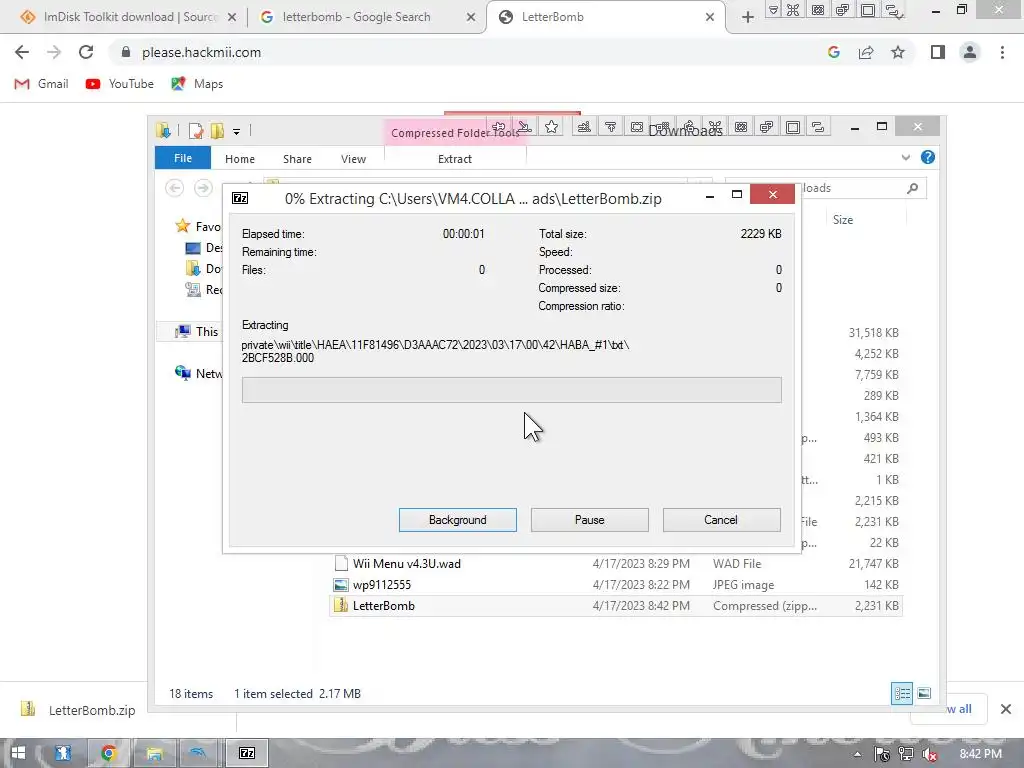1024x768 pixels.
Task: Click the Google icon in address bar
Action: [x=833, y=52]
